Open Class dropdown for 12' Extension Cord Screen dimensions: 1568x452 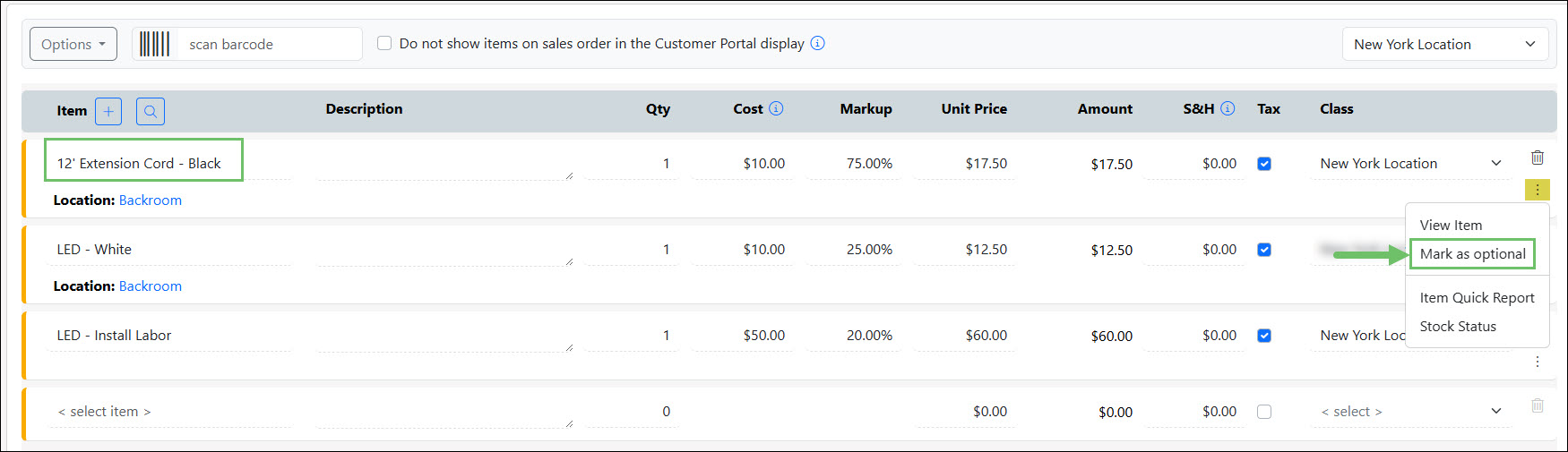click(1411, 164)
